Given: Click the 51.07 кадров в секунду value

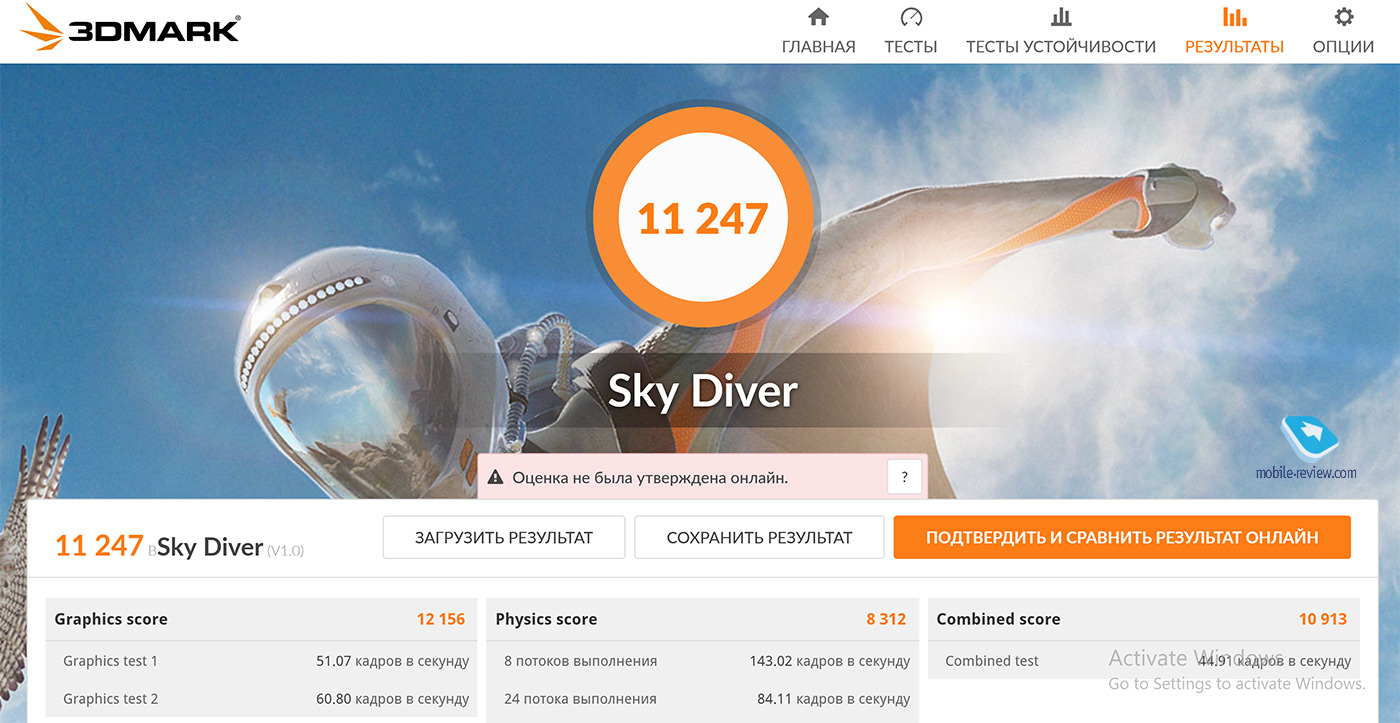Looking at the screenshot, I should 392,661.
